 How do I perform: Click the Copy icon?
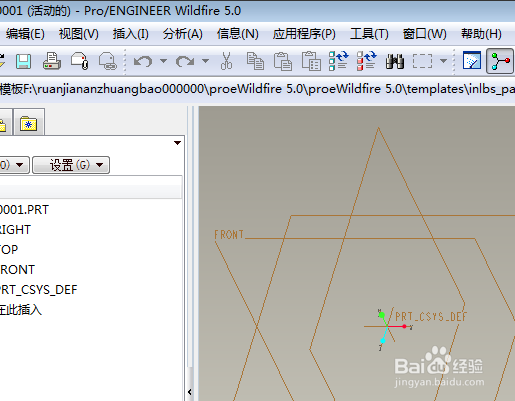(x=255, y=61)
